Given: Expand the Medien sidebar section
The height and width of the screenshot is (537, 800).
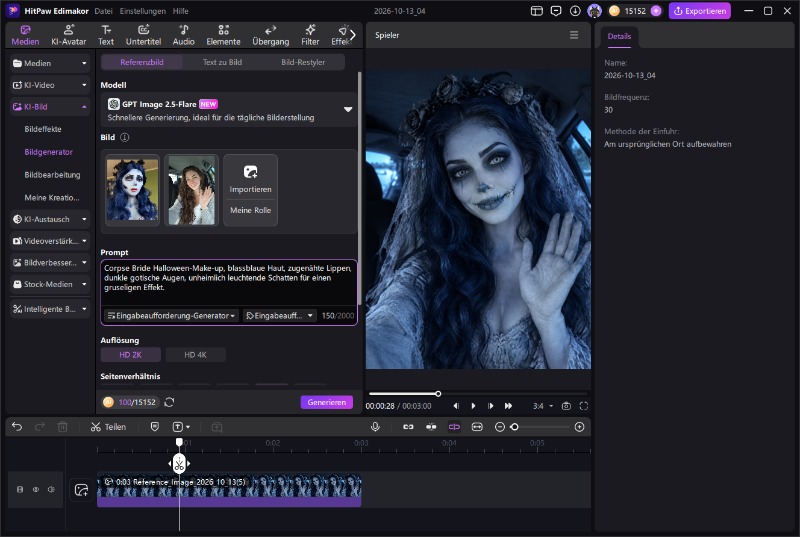Looking at the screenshot, I should 49,63.
